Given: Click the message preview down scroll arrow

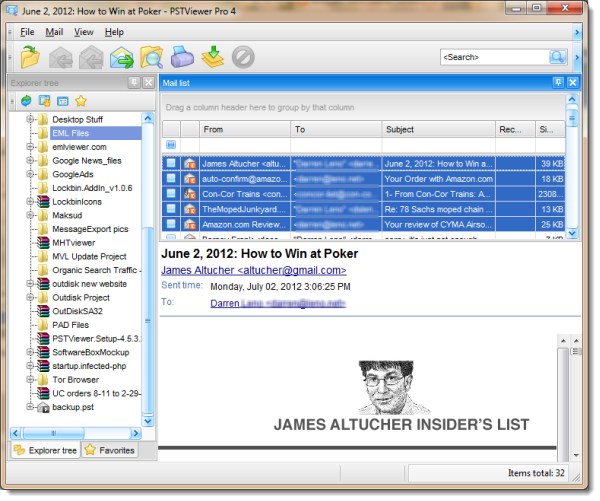Looking at the screenshot, I should coord(576,455).
